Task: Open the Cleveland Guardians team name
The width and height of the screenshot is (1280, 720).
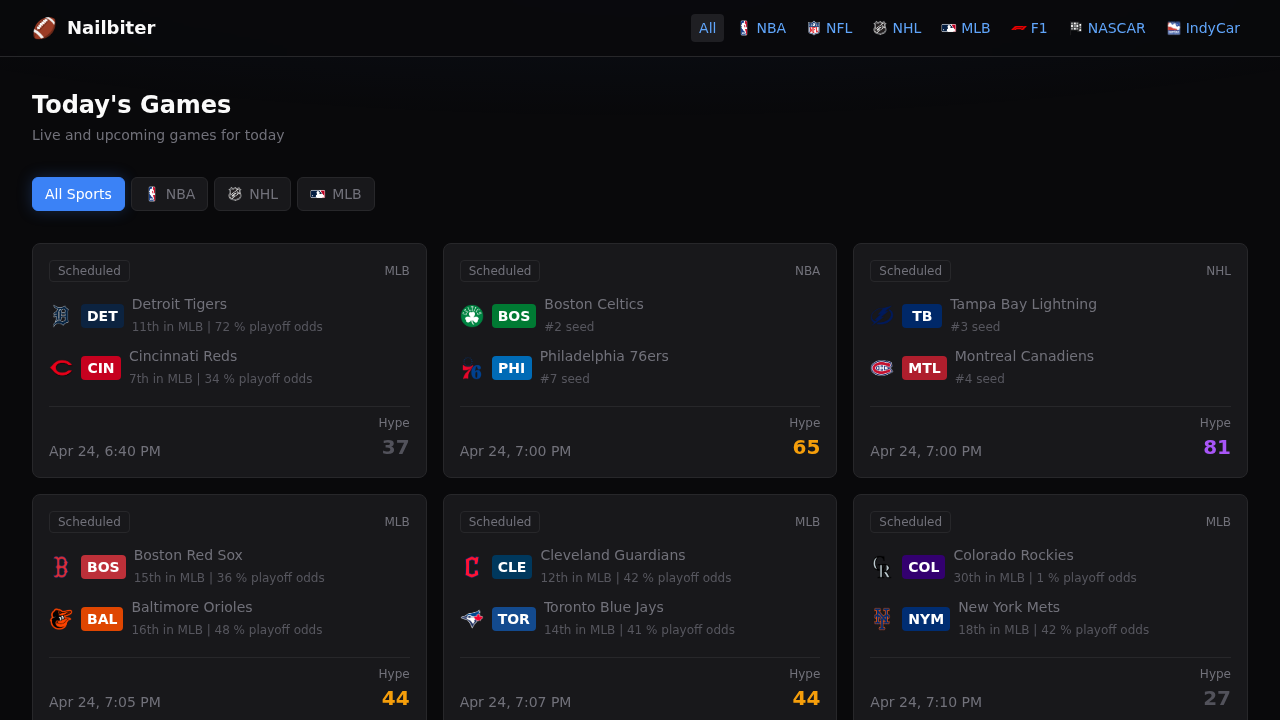Action: point(613,555)
